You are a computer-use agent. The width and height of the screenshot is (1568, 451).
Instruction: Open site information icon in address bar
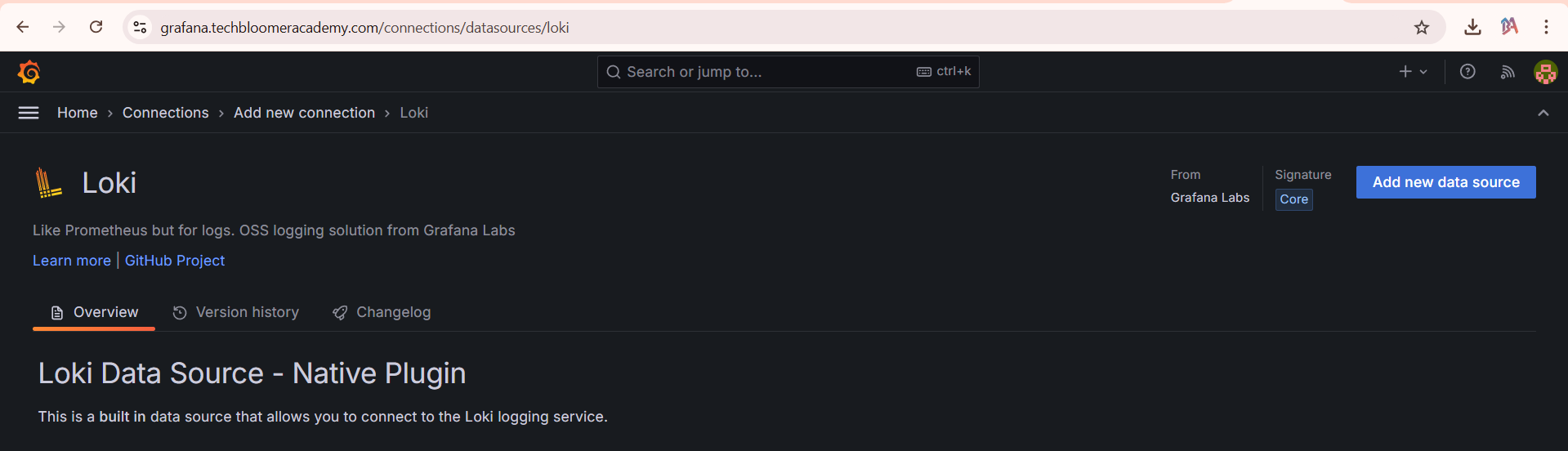(140, 27)
